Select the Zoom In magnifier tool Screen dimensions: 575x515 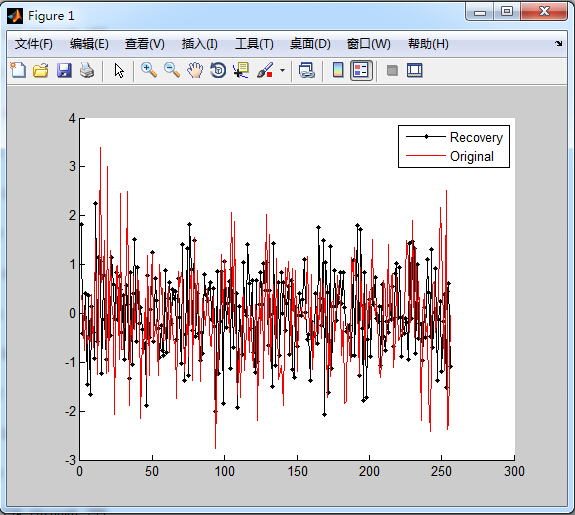tap(149, 70)
